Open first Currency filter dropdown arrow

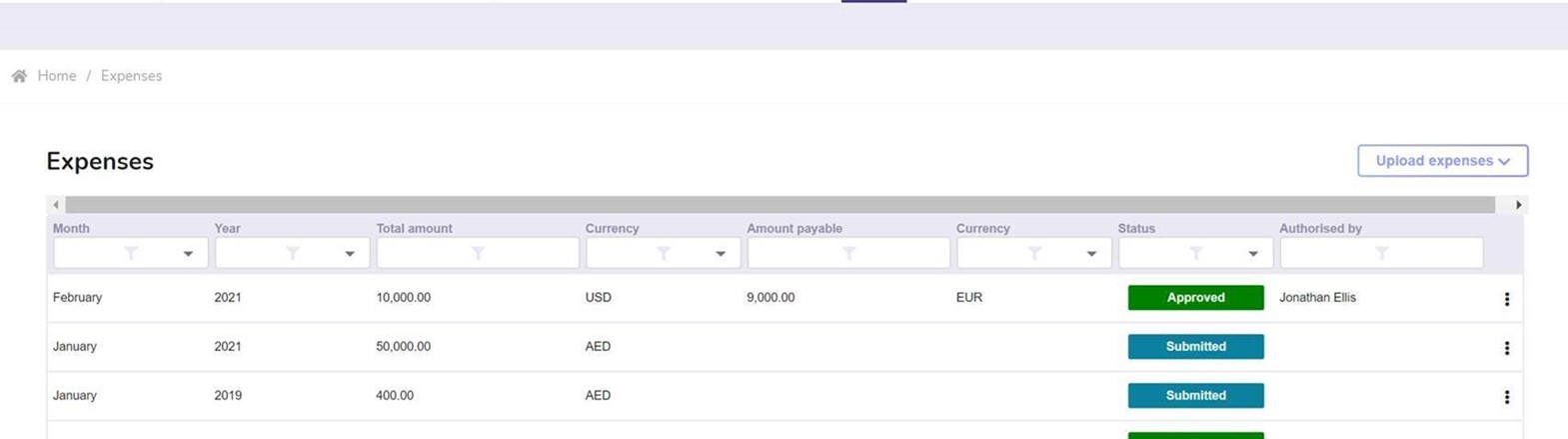point(721,254)
